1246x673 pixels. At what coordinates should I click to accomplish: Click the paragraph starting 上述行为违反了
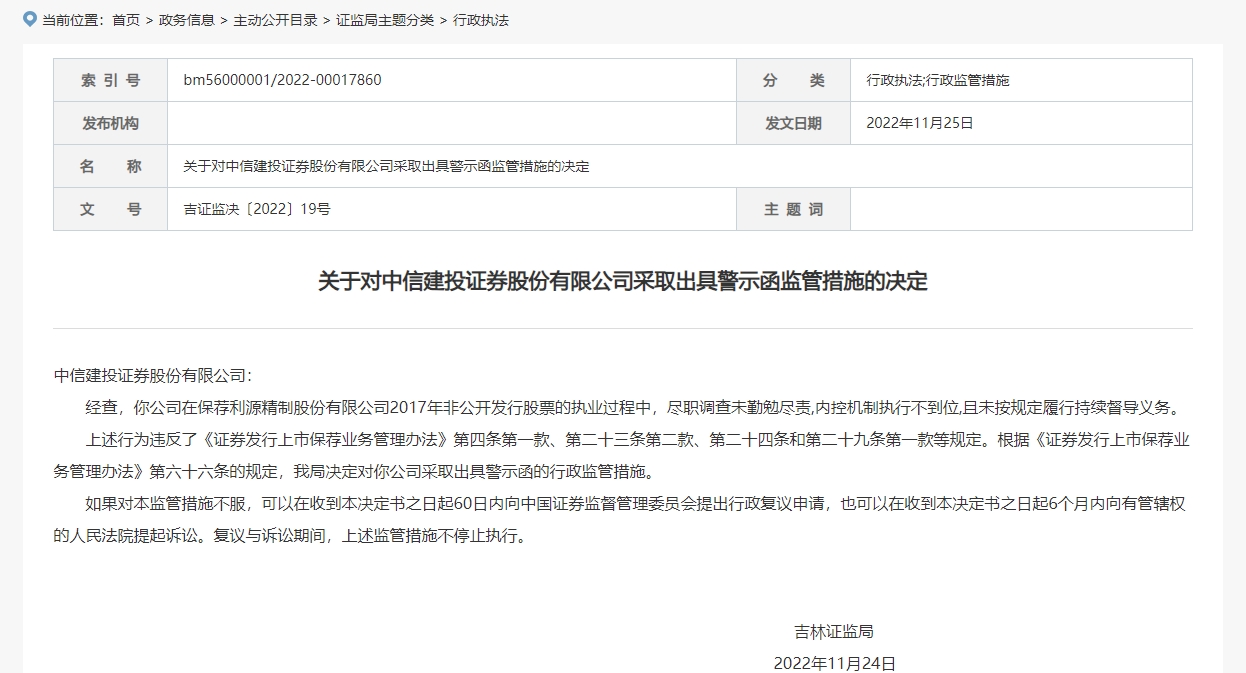click(x=623, y=455)
